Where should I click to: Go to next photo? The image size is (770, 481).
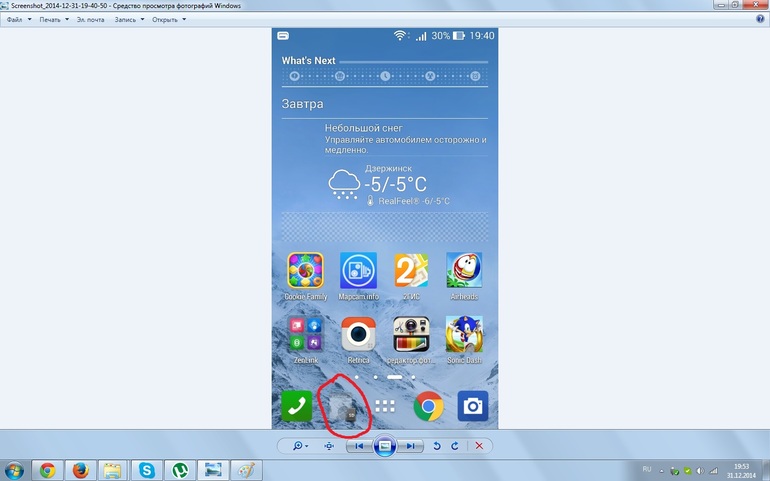point(412,445)
